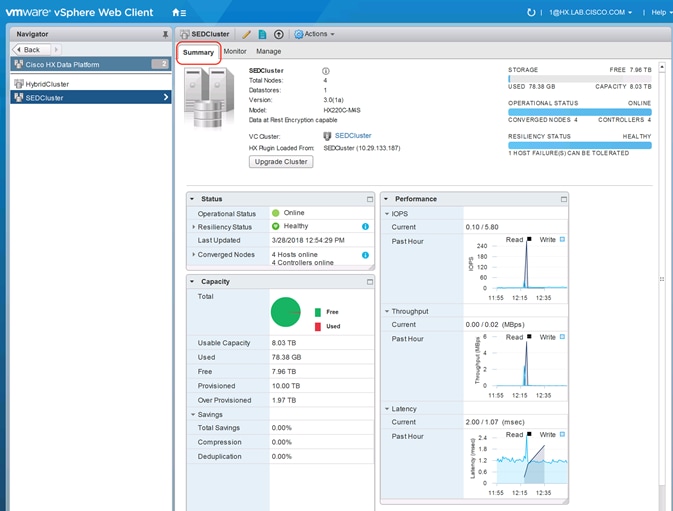Toggle IOPS Read series legend box
This screenshot has width=673, height=511.
529,239
